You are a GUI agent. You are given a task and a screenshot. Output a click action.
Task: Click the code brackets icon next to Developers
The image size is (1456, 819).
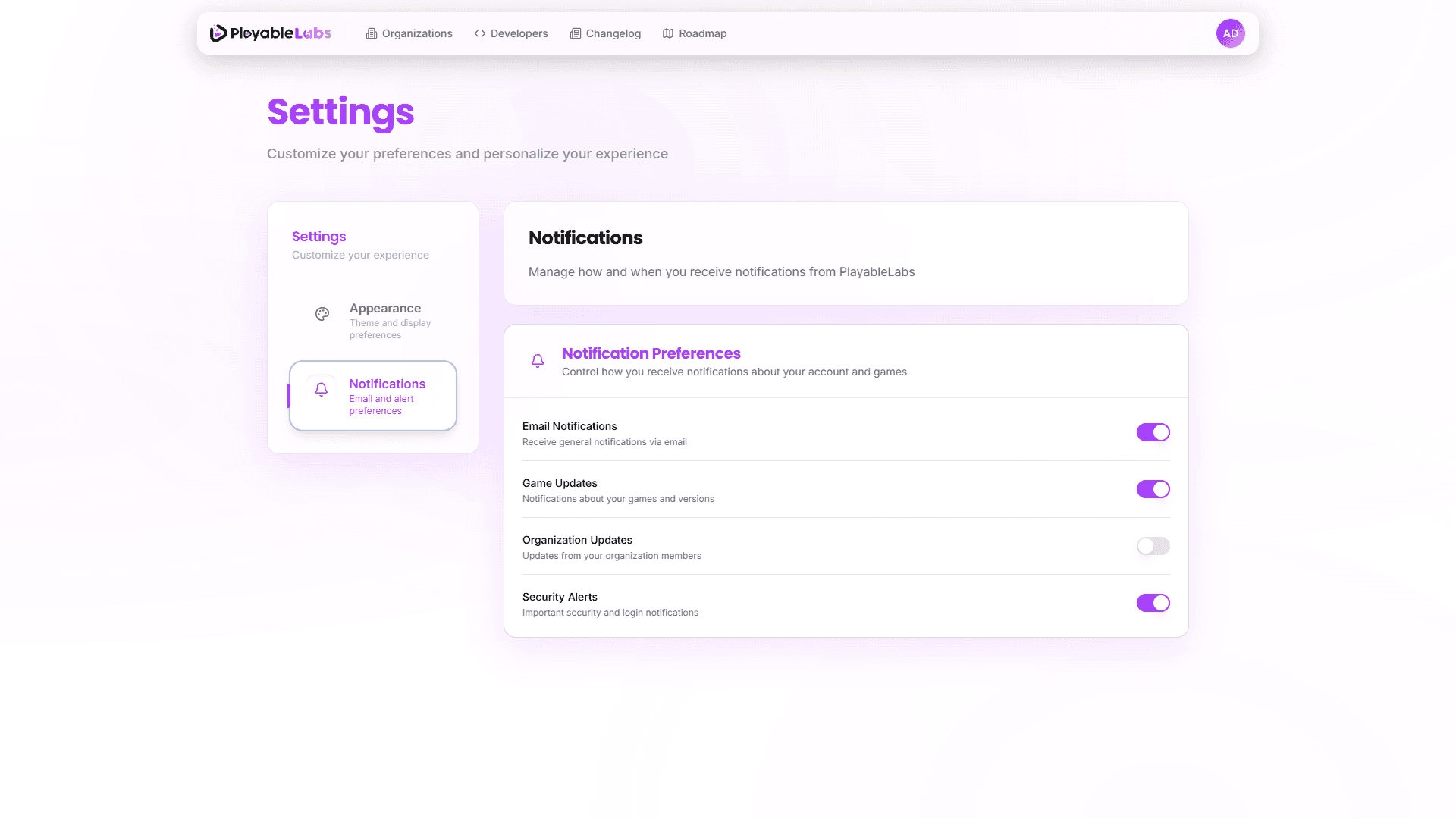[x=479, y=33]
